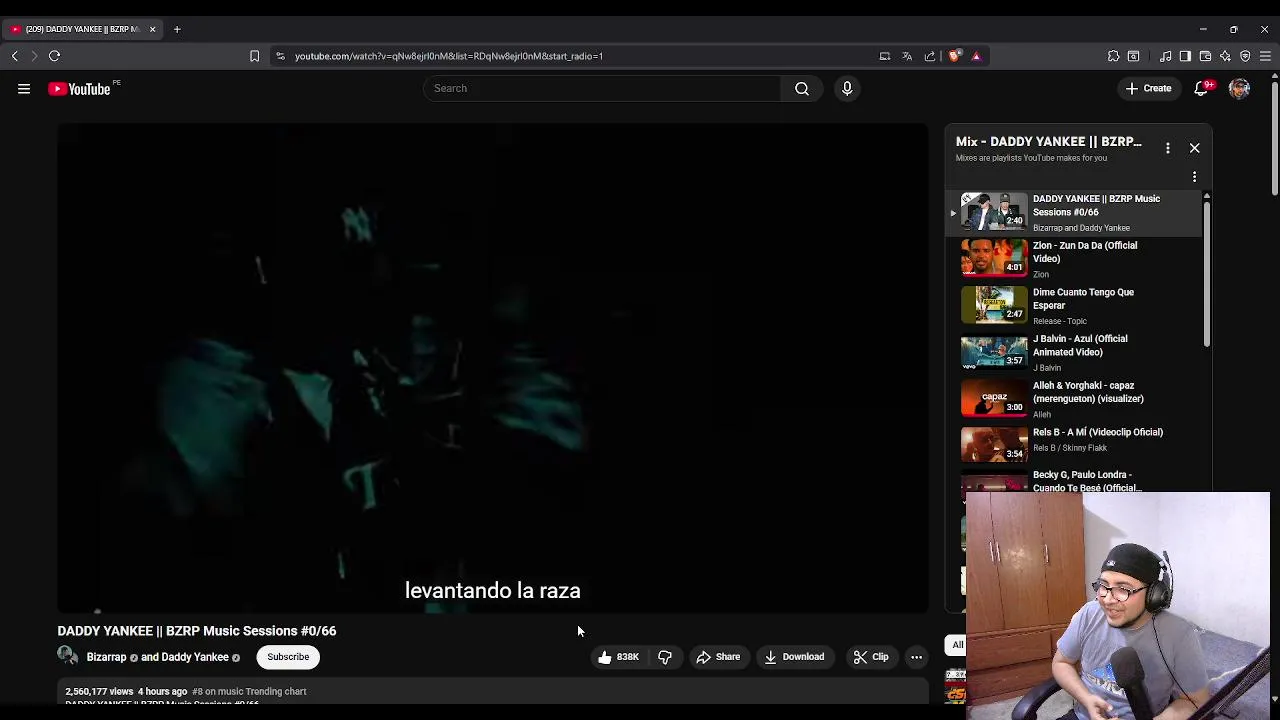This screenshot has width=1280, height=720.
Task: Open the account avatar menu
Action: point(1239,89)
